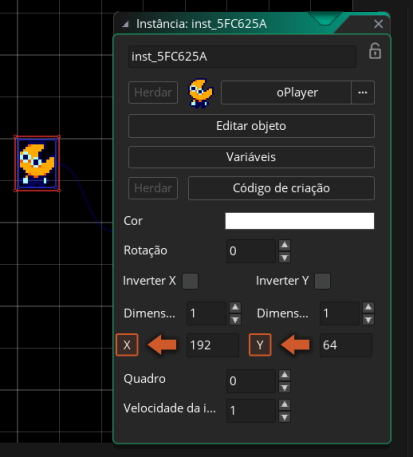Decrease Rotação with the down arrow

coord(284,257)
